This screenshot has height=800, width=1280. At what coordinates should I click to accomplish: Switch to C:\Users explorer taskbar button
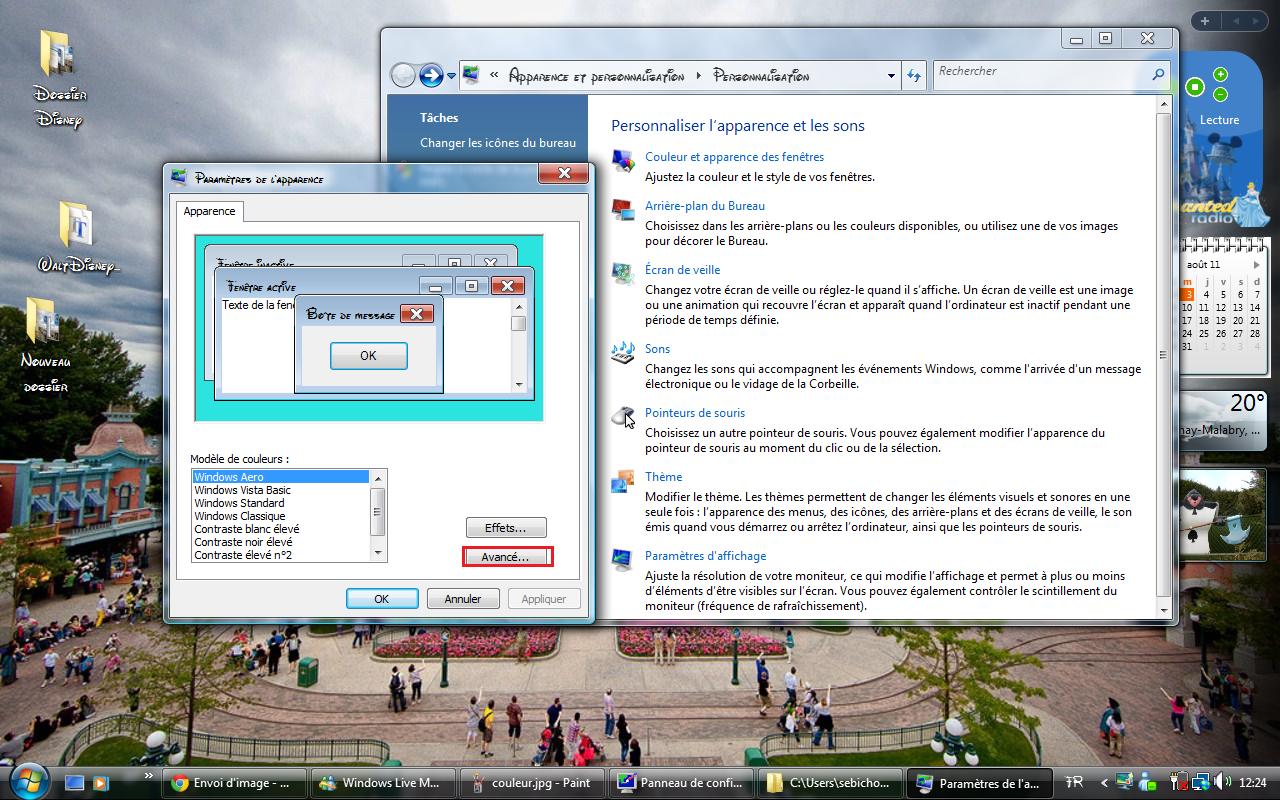pyautogui.click(x=830, y=783)
